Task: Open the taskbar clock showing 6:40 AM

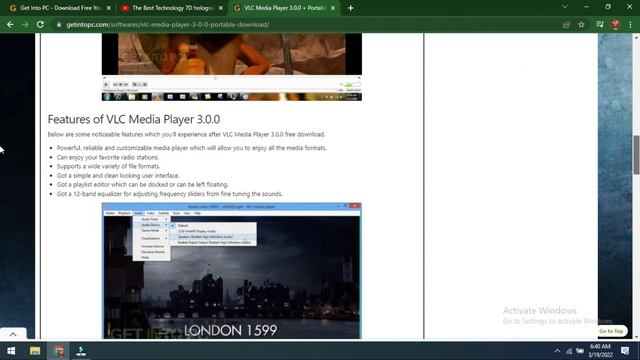Action: 600,351
